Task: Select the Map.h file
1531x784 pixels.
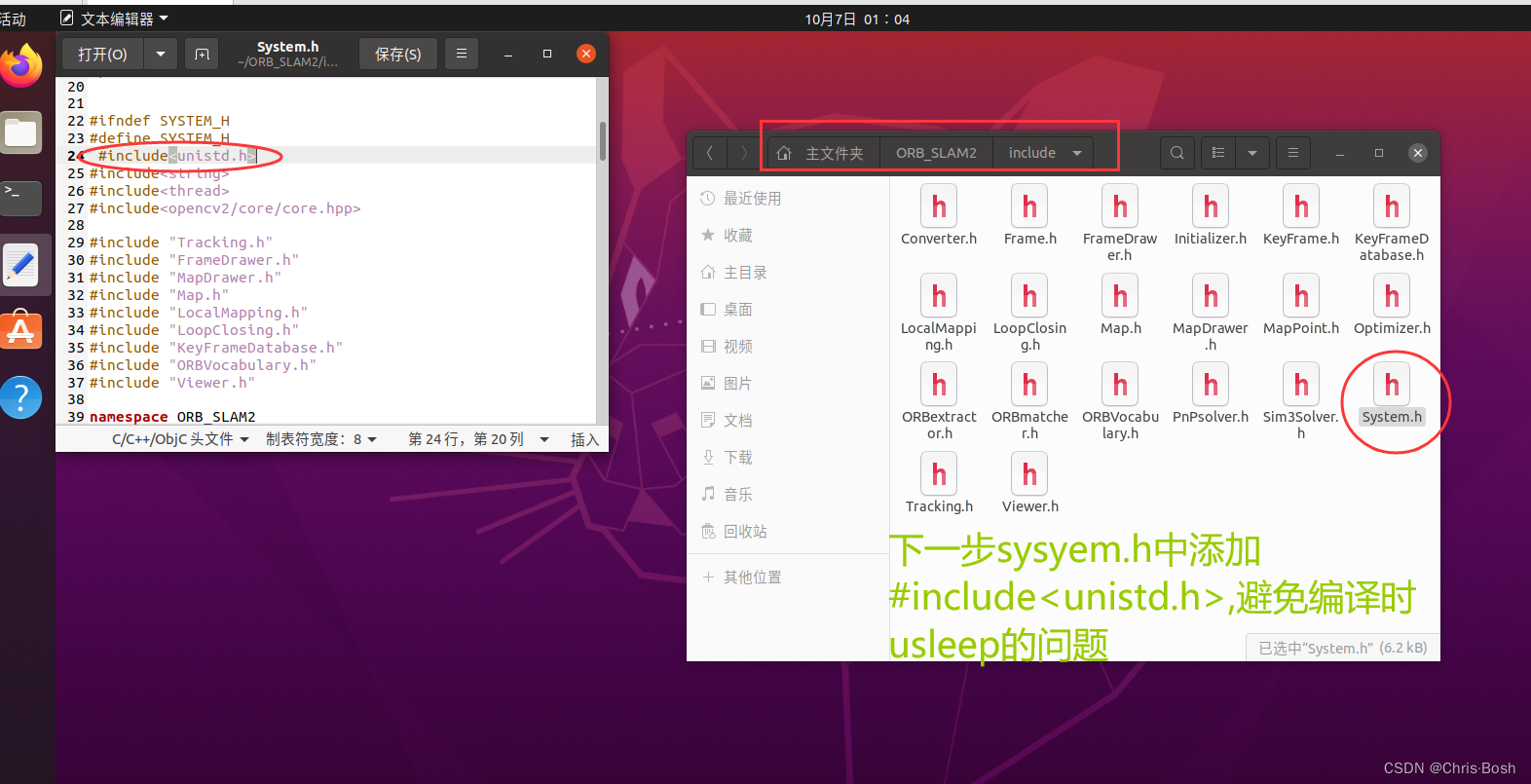Action: [1121, 305]
